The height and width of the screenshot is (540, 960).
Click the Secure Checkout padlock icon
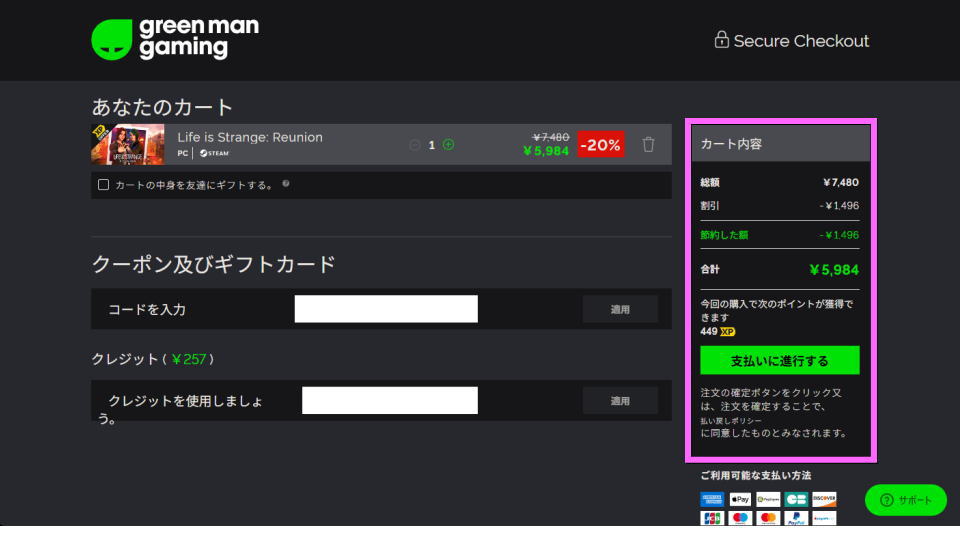pos(721,40)
